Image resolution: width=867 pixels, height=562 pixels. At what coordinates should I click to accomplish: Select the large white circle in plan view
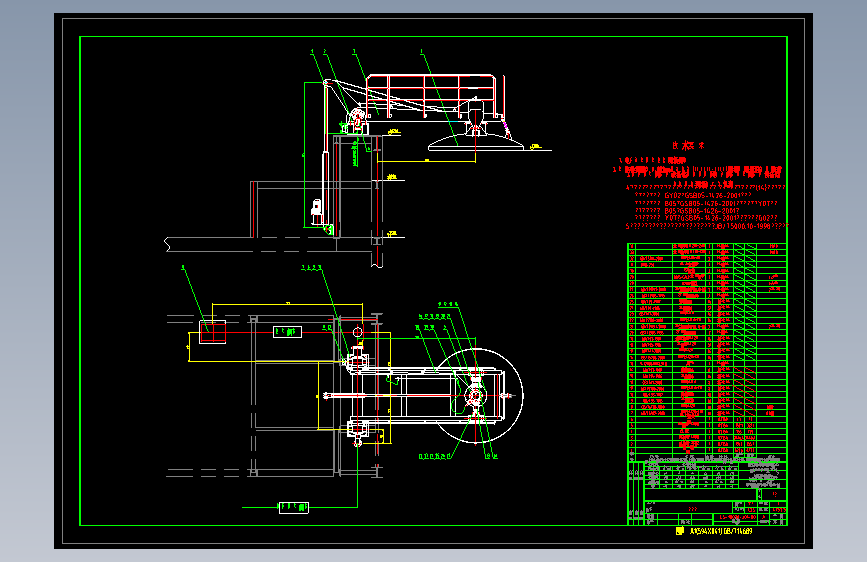coord(476,396)
